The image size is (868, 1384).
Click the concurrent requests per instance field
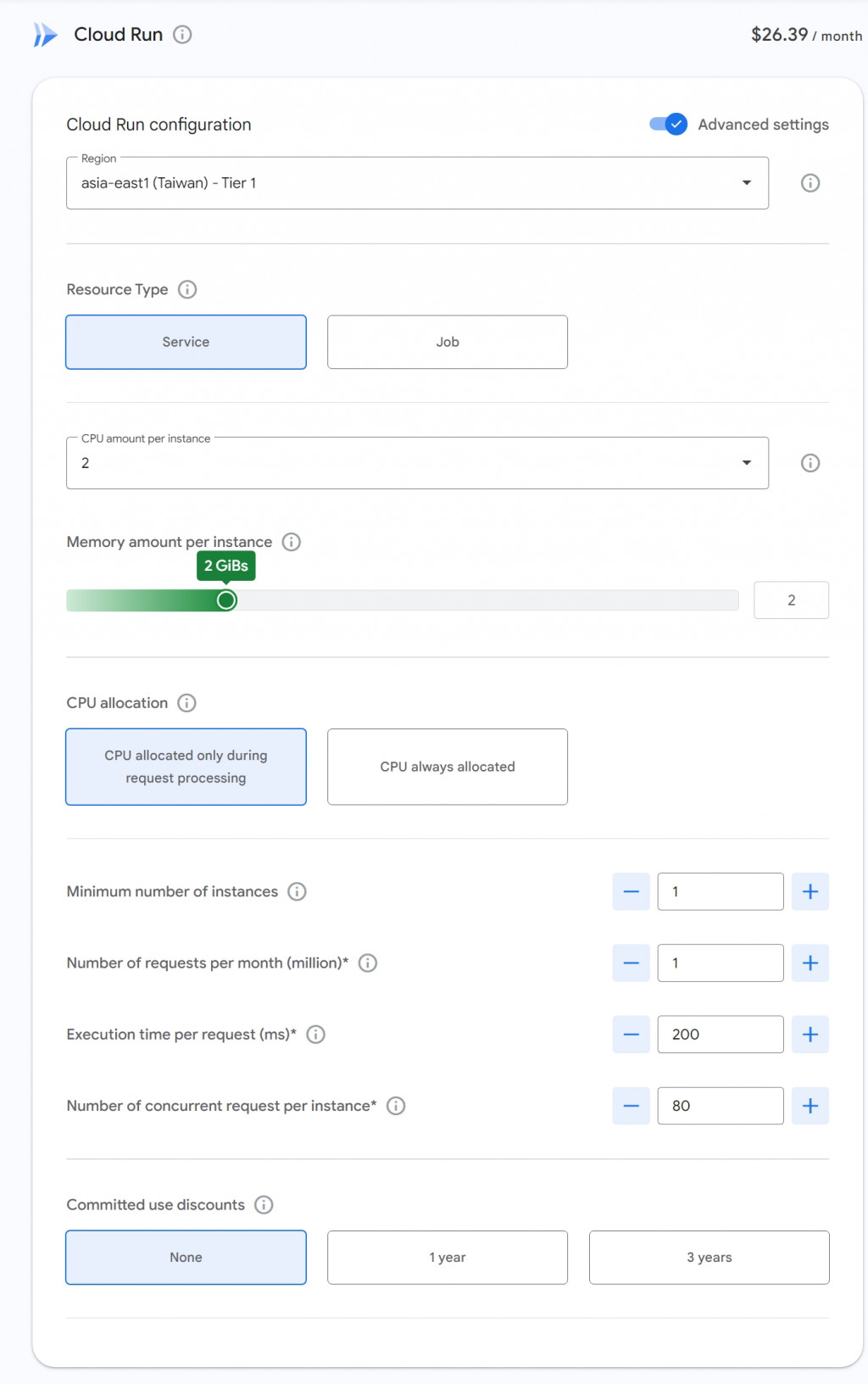pos(720,1106)
